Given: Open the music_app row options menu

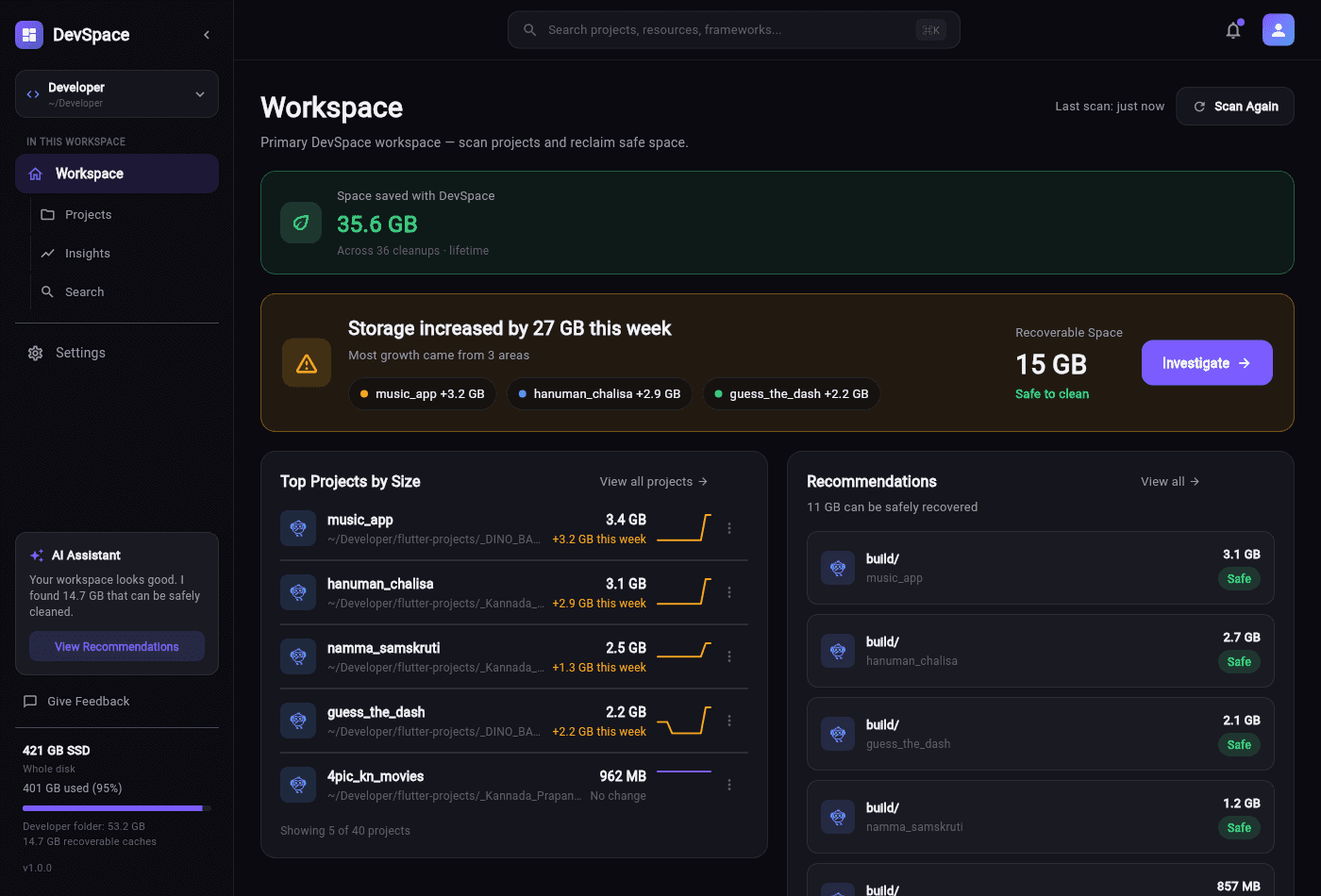Looking at the screenshot, I should (x=729, y=528).
